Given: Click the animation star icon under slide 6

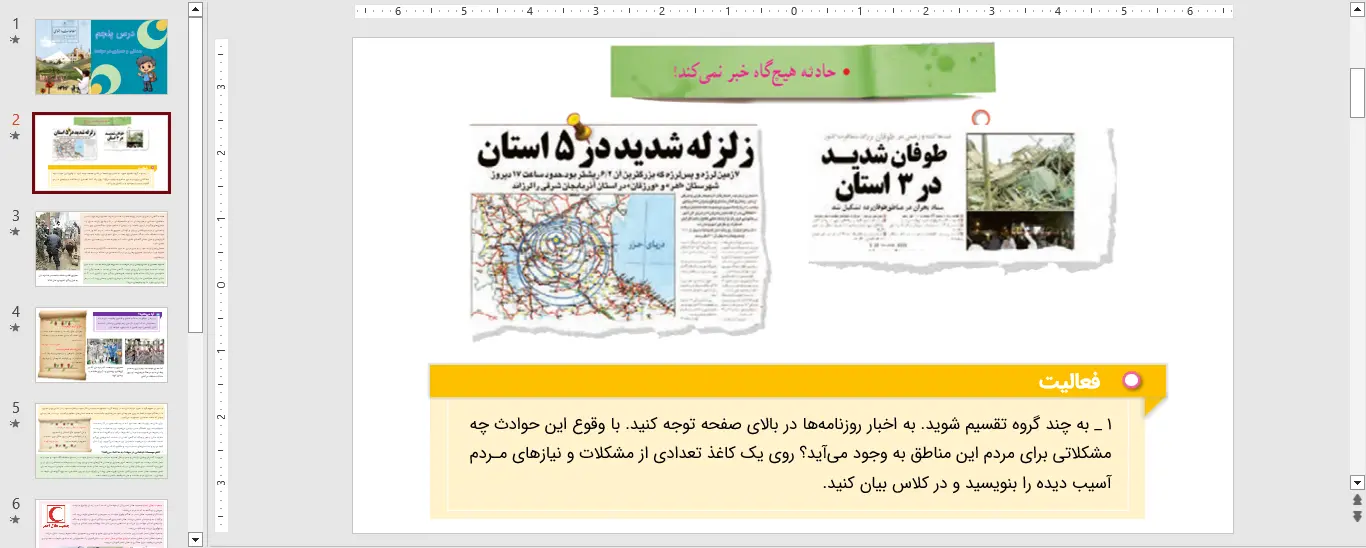Looking at the screenshot, I should (x=15, y=520).
